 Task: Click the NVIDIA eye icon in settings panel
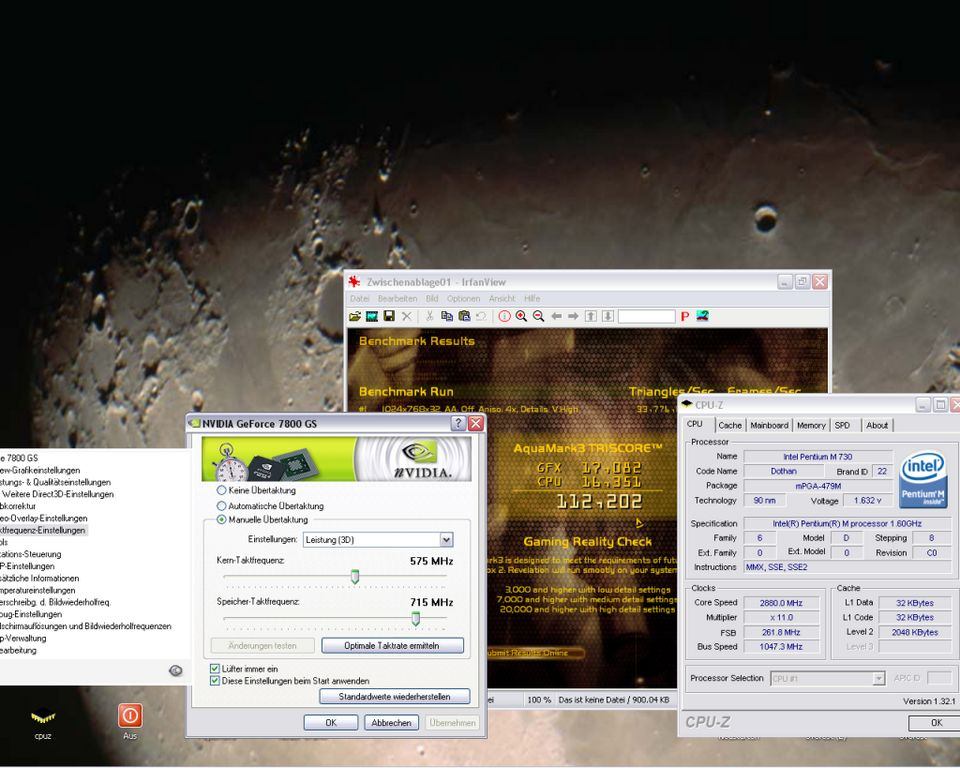coord(175,671)
